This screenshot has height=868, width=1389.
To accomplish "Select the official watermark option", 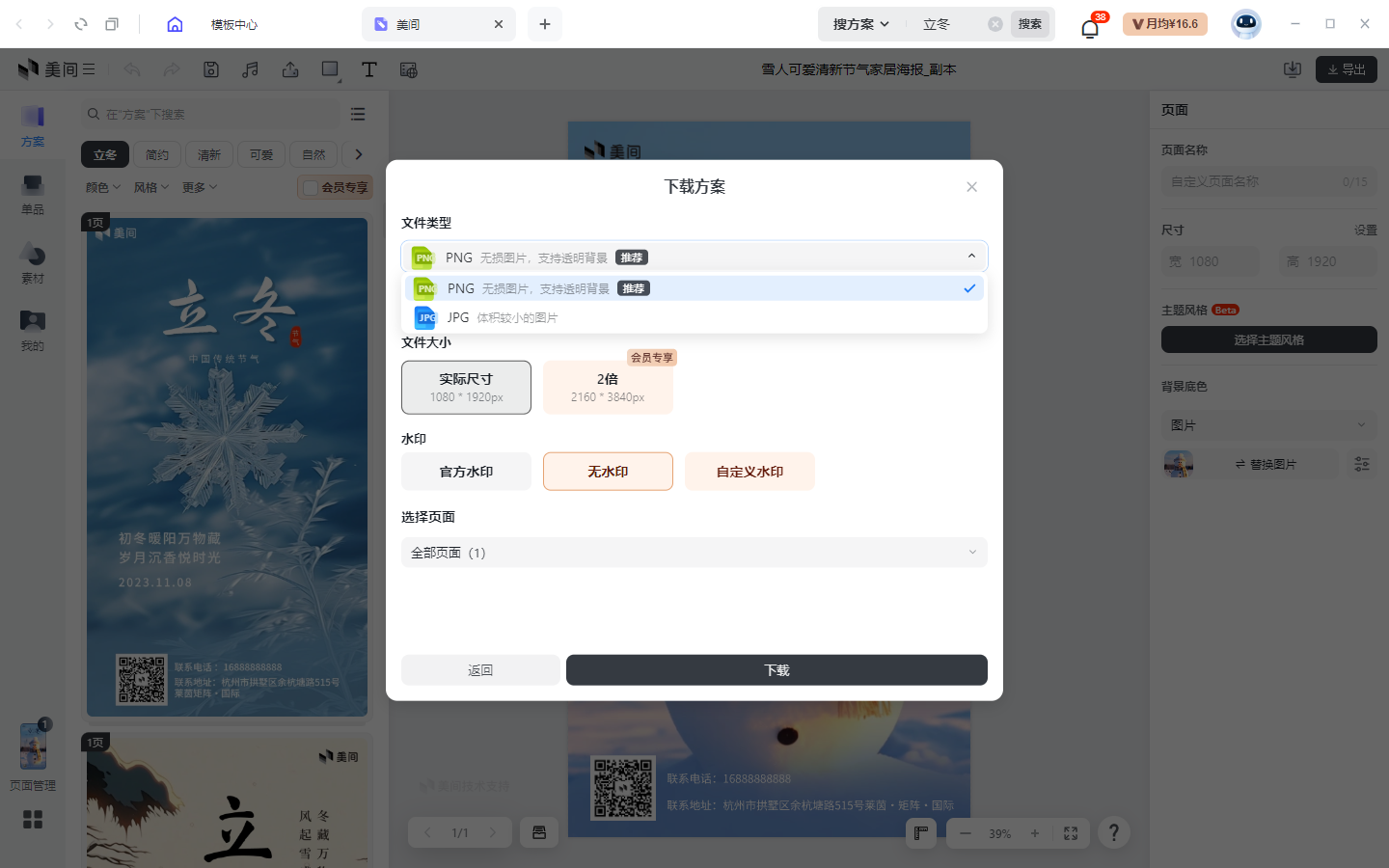I will [x=466, y=472].
